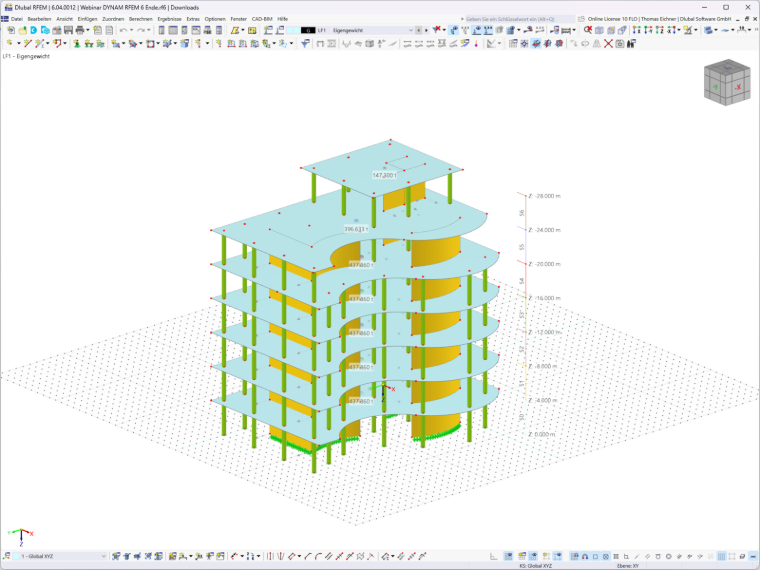Click the LF1 - Eigengewicht view label
Screen dimensions: 760x570
click(x=26, y=56)
